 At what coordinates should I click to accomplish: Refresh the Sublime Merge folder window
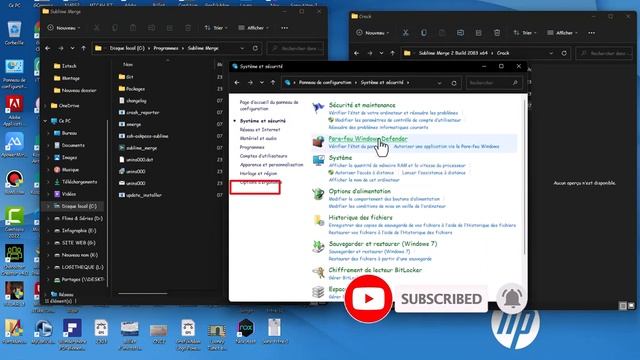pyautogui.click(x=255, y=48)
